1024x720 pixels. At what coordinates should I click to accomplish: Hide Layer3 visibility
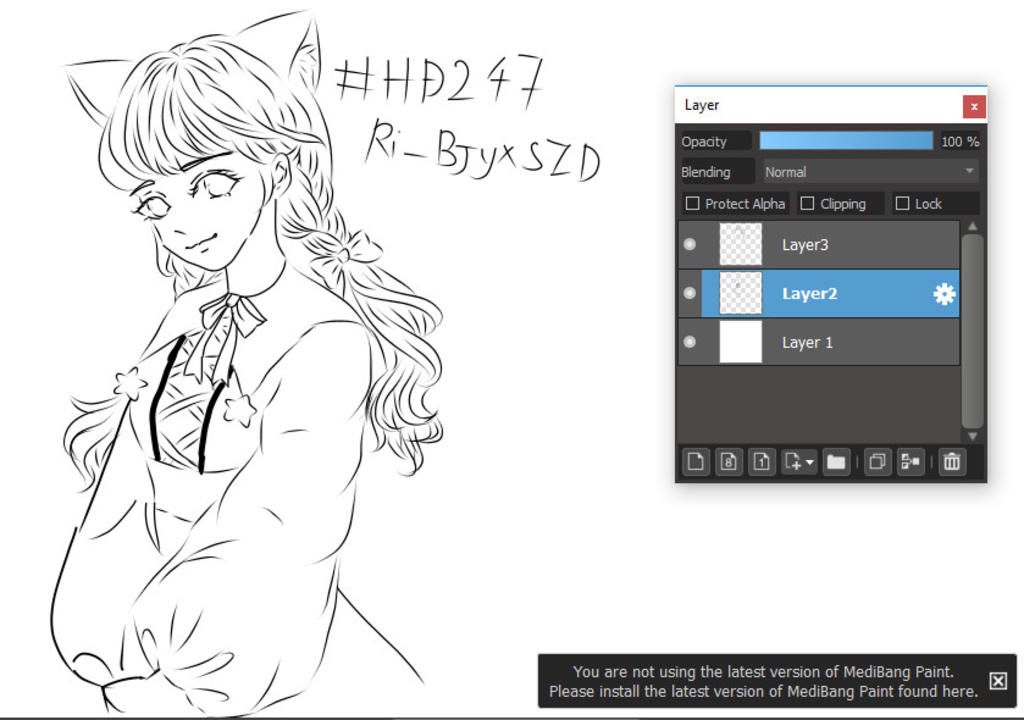coord(689,245)
